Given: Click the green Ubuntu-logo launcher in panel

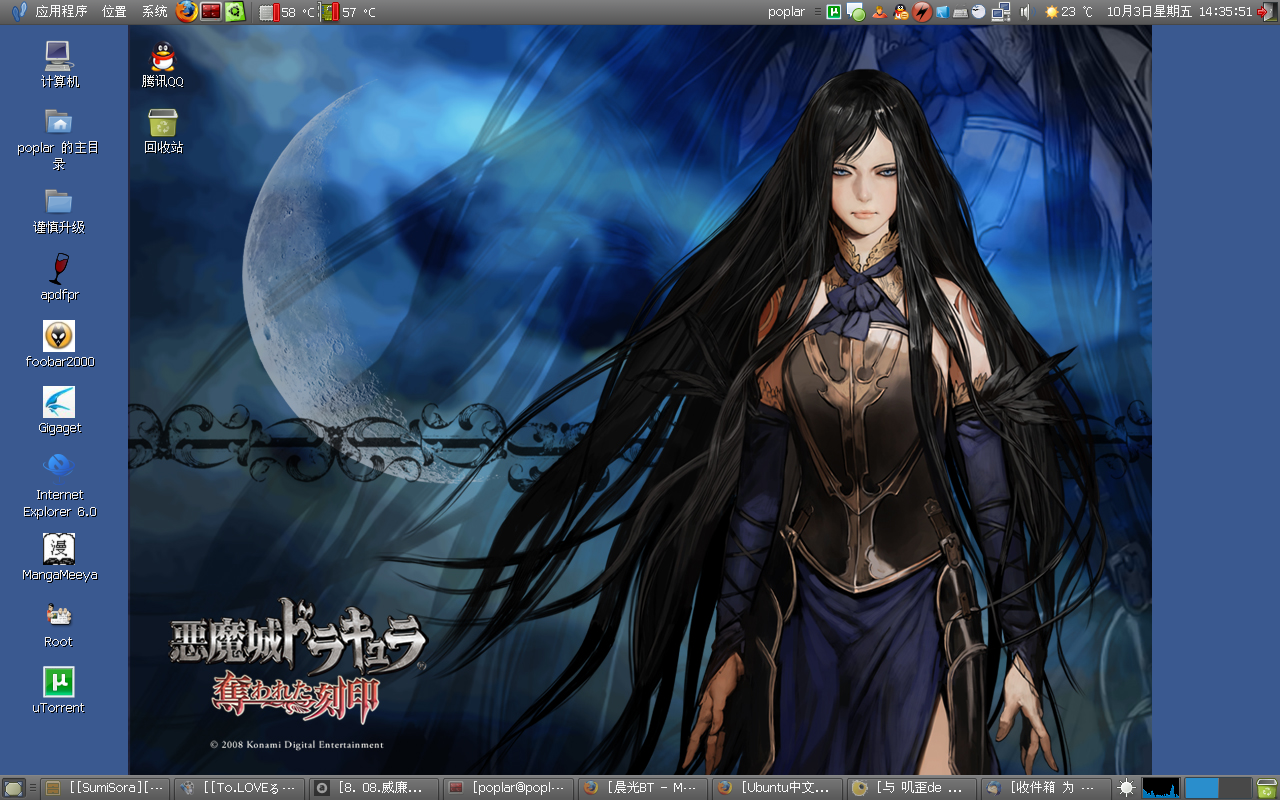Looking at the screenshot, I should point(235,12).
